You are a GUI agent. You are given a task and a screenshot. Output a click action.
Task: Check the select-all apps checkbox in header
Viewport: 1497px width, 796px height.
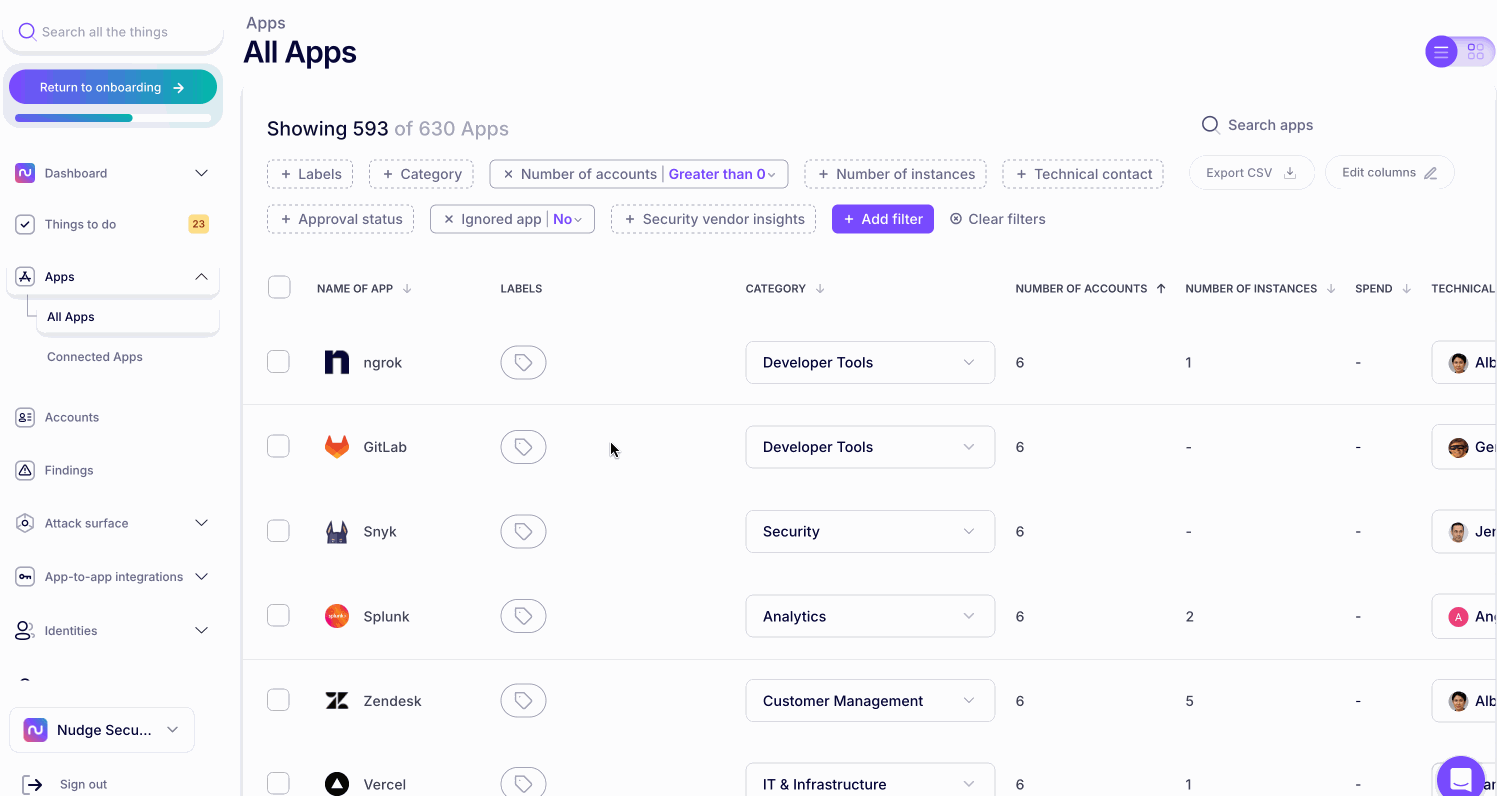point(279,288)
